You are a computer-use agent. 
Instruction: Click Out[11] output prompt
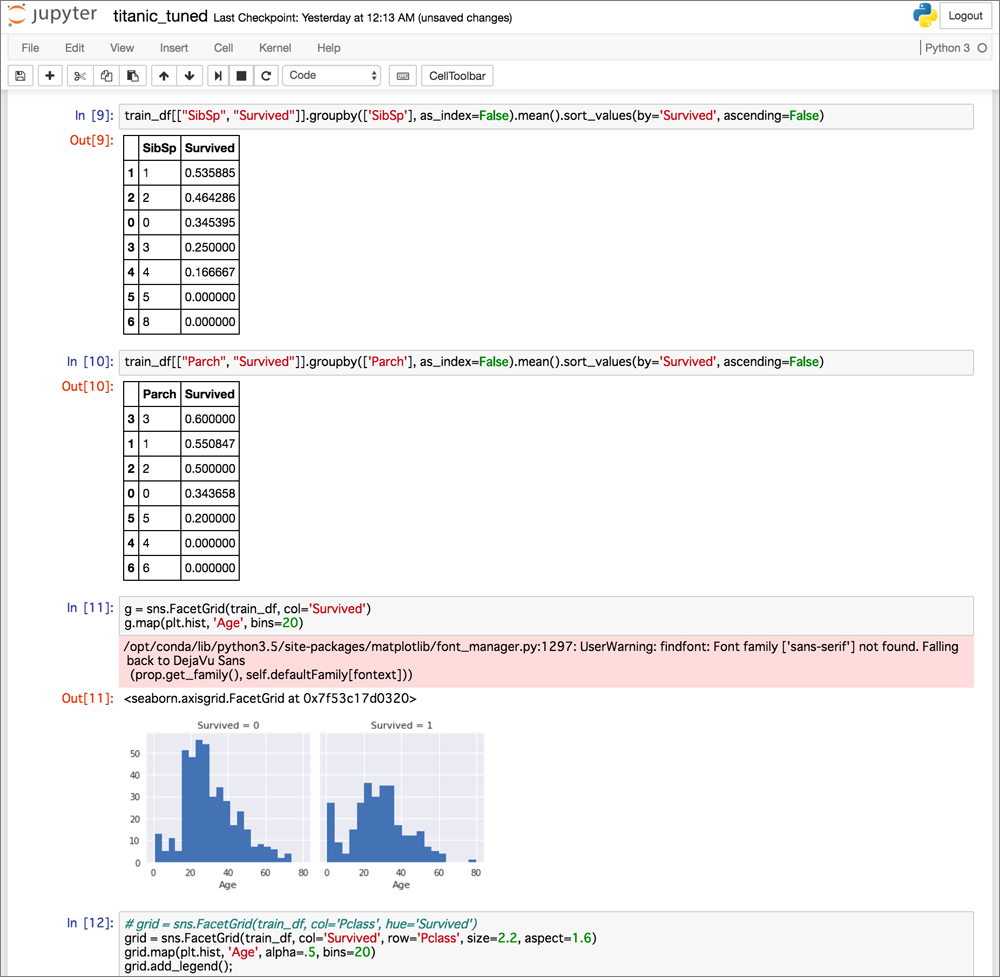coord(87,698)
